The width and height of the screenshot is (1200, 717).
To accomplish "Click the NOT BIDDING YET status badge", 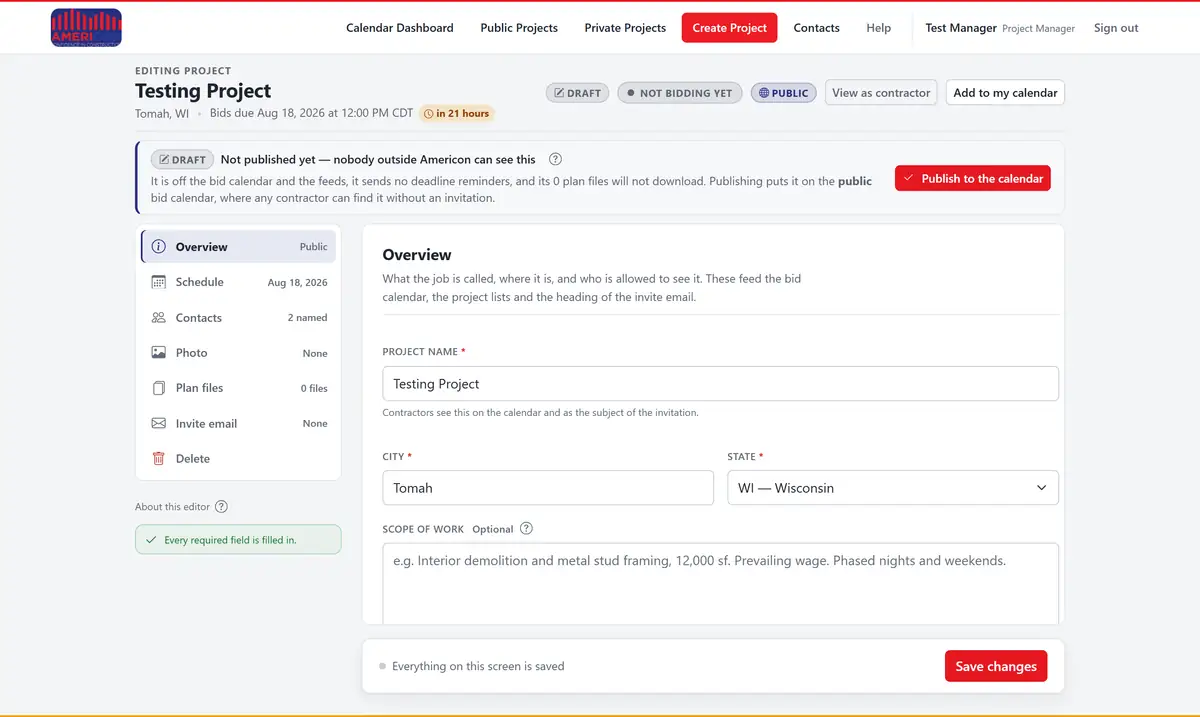I will tap(679, 93).
